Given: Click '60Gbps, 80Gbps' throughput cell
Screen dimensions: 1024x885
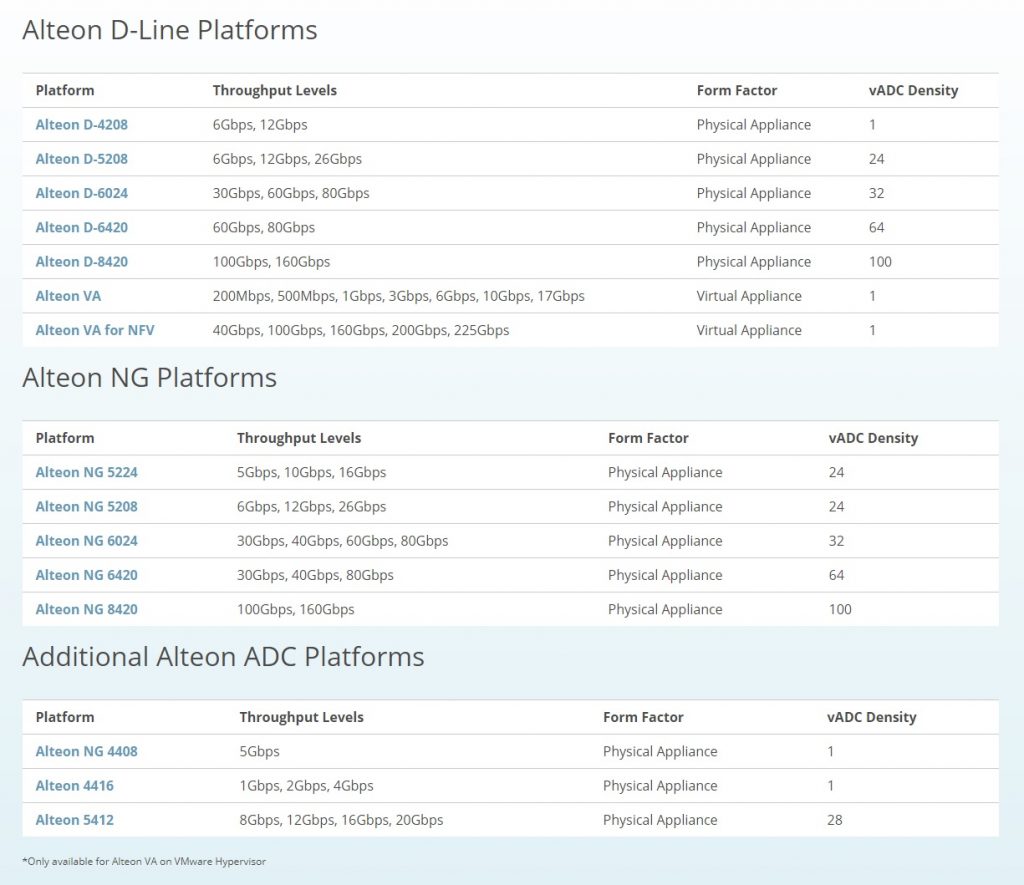Looking at the screenshot, I should pos(264,227).
